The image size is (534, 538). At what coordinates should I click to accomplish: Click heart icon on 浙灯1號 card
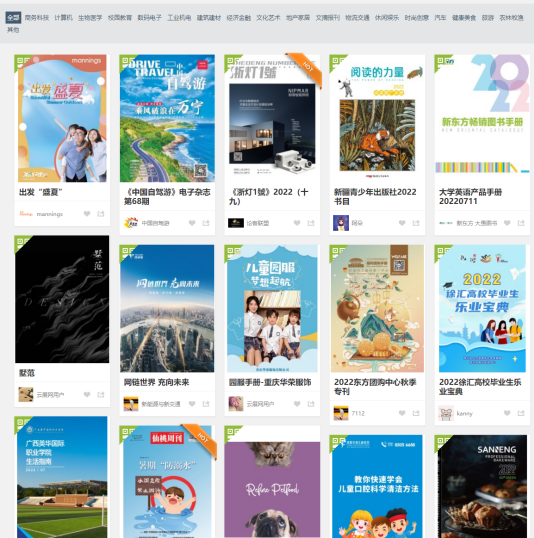coord(297,223)
